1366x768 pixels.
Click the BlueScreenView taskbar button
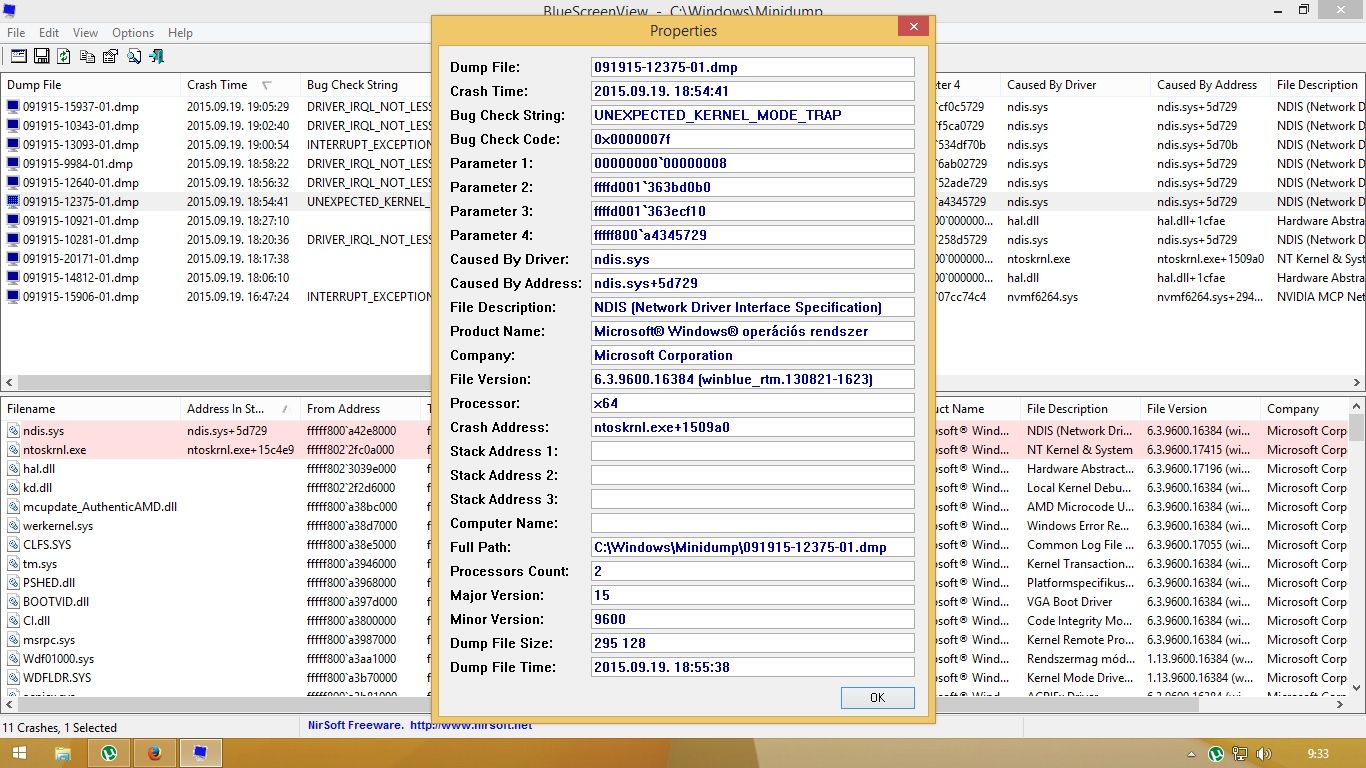tap(201, 753)
